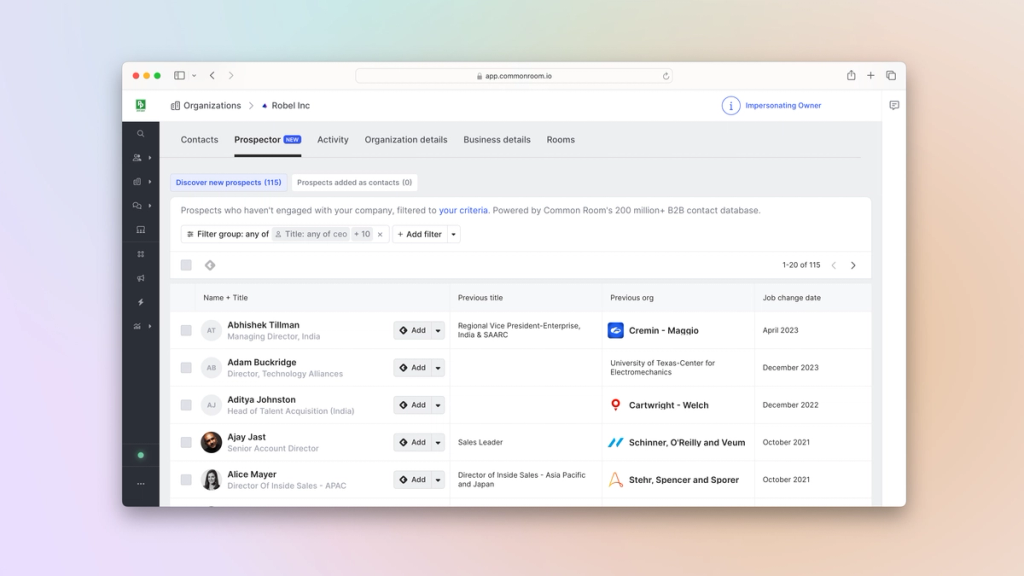This screenshot has width=1024, height=576.
Task: Remove the Title filter with the x
Action: pyautogui.click(x=380, y=234)
